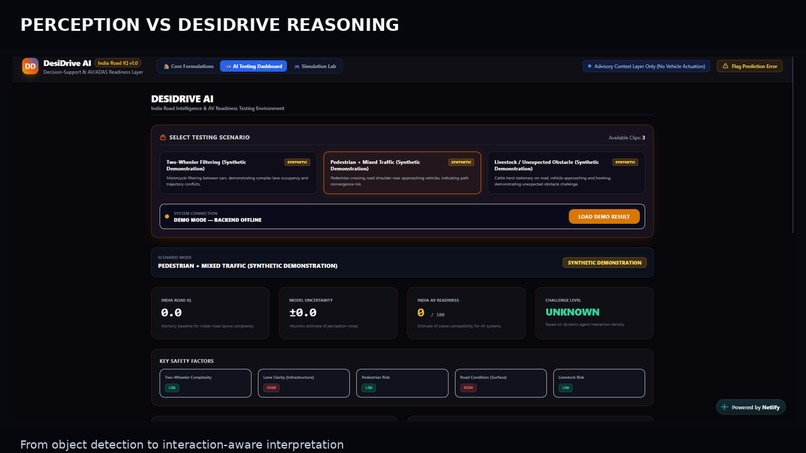The width and height of the screenshot is (806, 453).
Task: Click Demo Mode — Backend Offline text
Action: coord(217,220)
